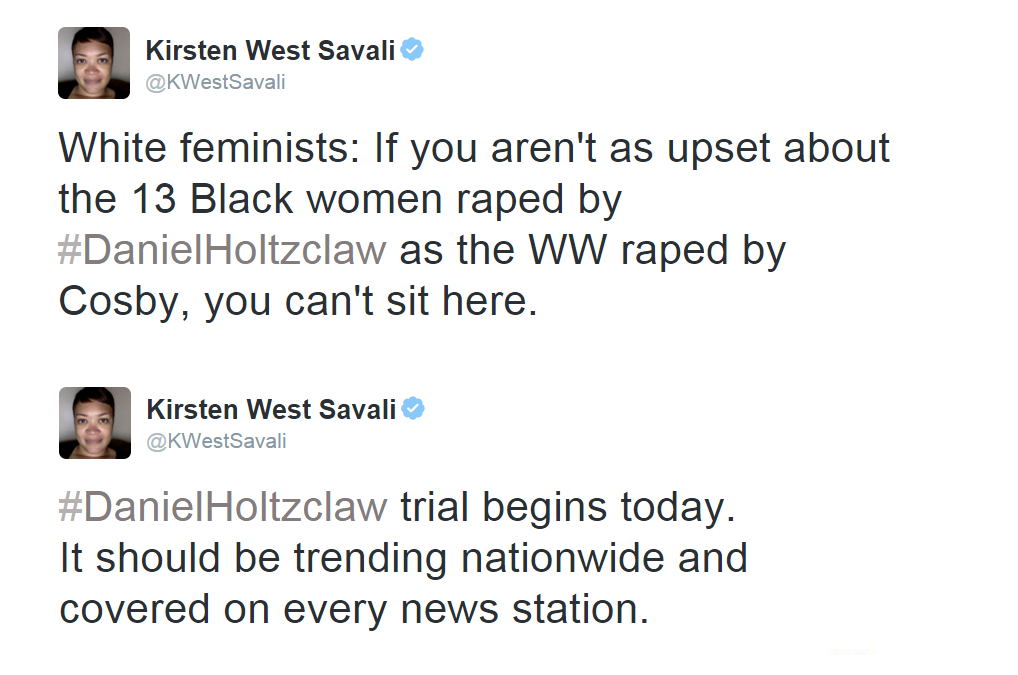Click the verified badge in the second tweet
The width and height of the screenshot is (1018, 675).
tap(413, 408)
